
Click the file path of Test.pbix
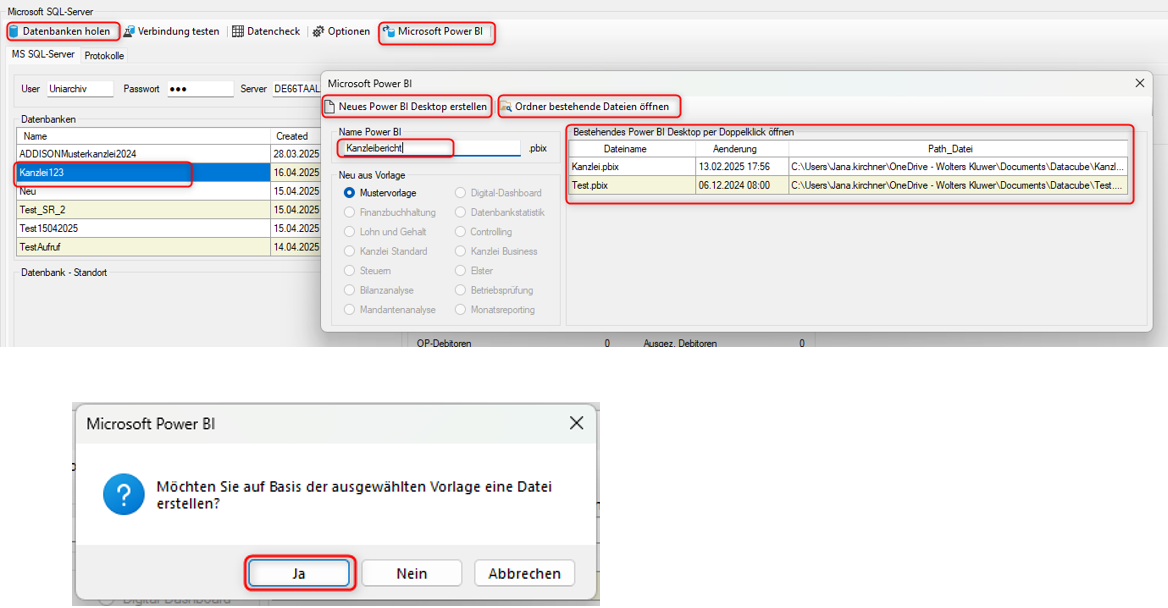958,186
